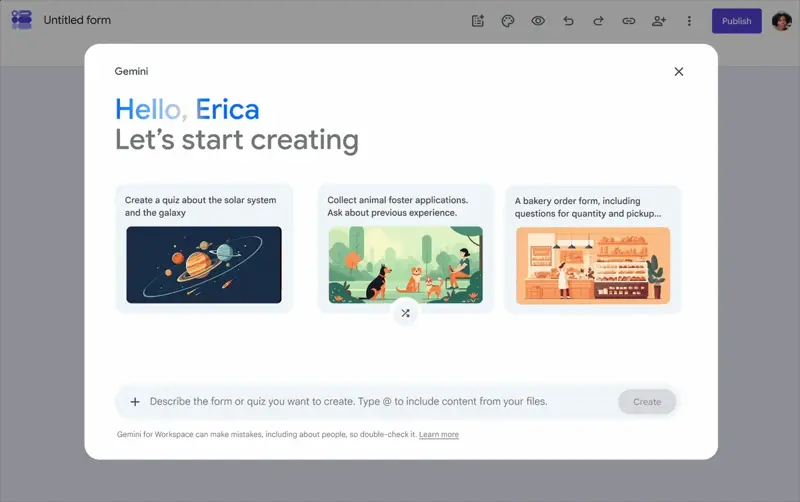Screen dimensions: 800x502
Task: Open the customize theme palette icon
Action: [x=508, y=21]
